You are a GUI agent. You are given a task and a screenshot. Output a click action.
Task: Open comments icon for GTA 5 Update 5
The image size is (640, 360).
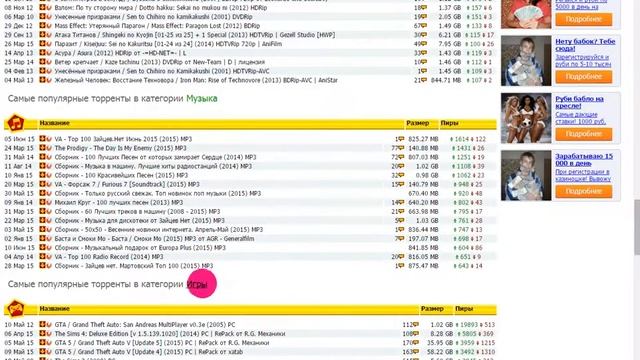(416, 343)
